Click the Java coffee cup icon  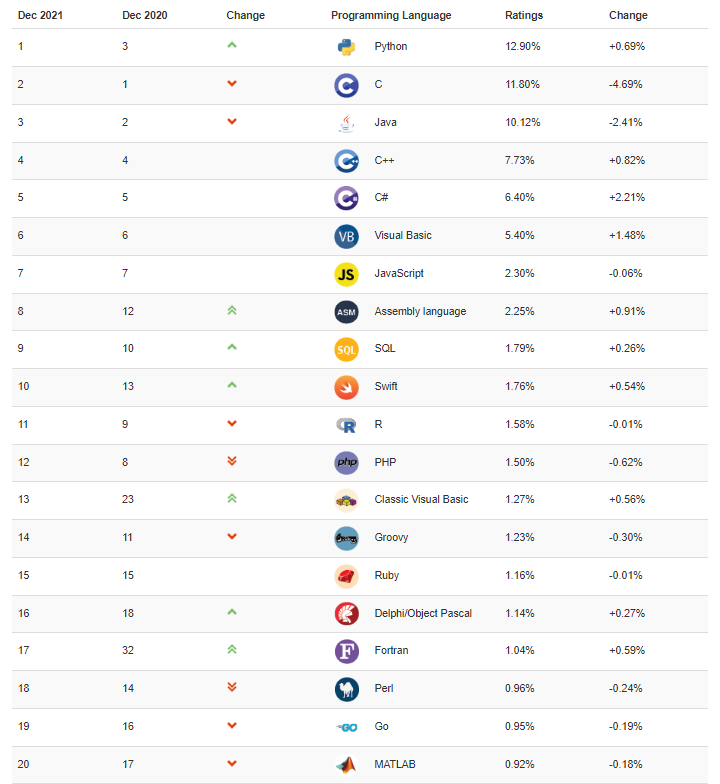(346, 123)
